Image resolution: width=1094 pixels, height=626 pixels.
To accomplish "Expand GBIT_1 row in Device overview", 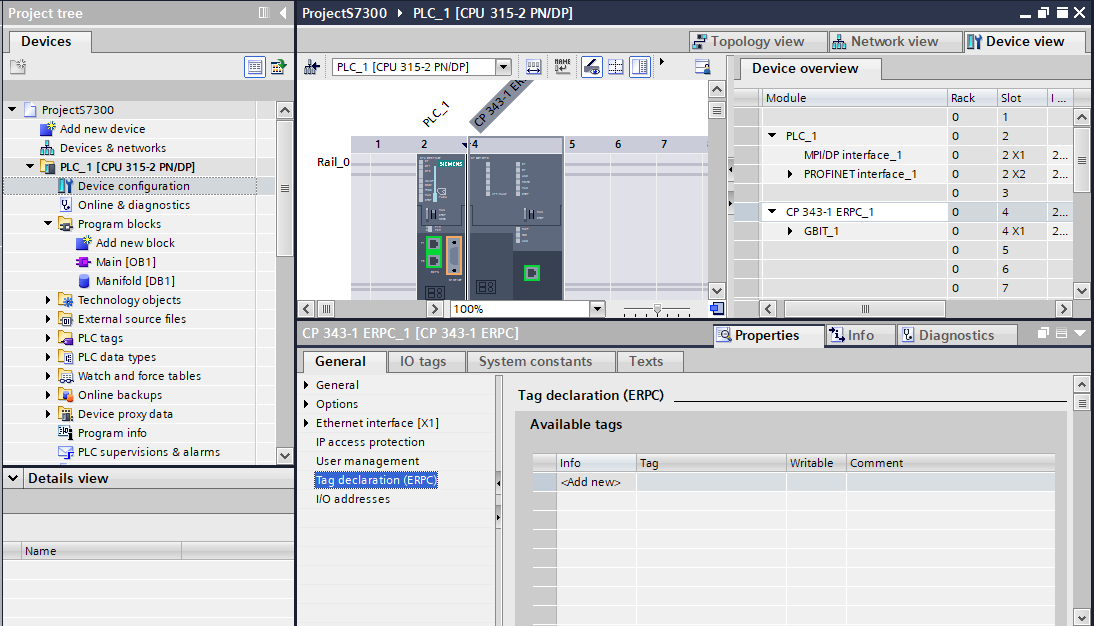I will 790,231.
